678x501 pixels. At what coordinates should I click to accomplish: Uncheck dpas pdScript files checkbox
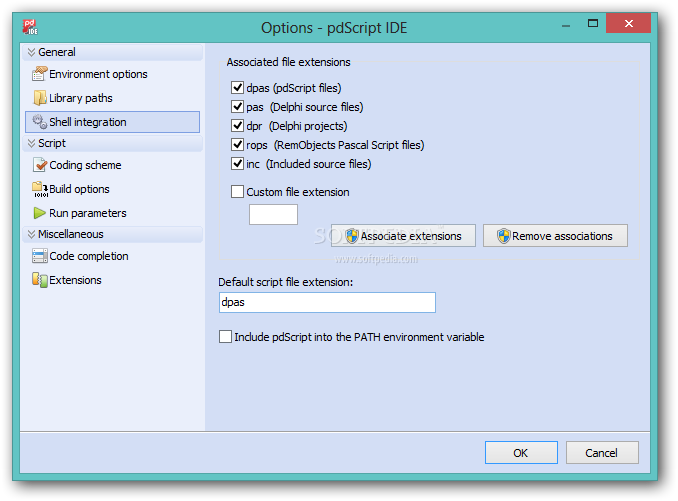coord(237,88)
